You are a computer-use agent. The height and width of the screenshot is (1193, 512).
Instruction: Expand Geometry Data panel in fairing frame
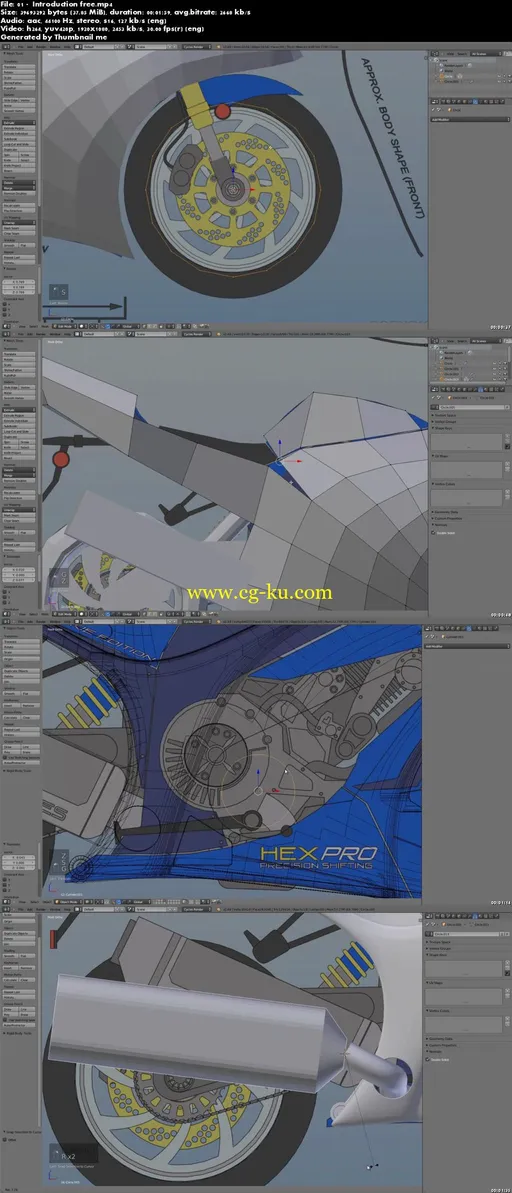point(444,512)
